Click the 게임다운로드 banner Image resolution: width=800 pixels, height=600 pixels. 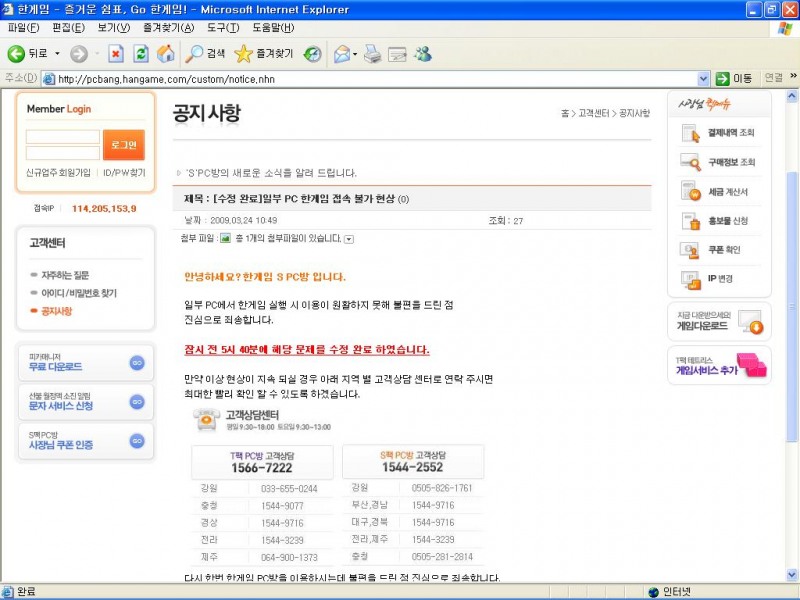click(719, 322)
